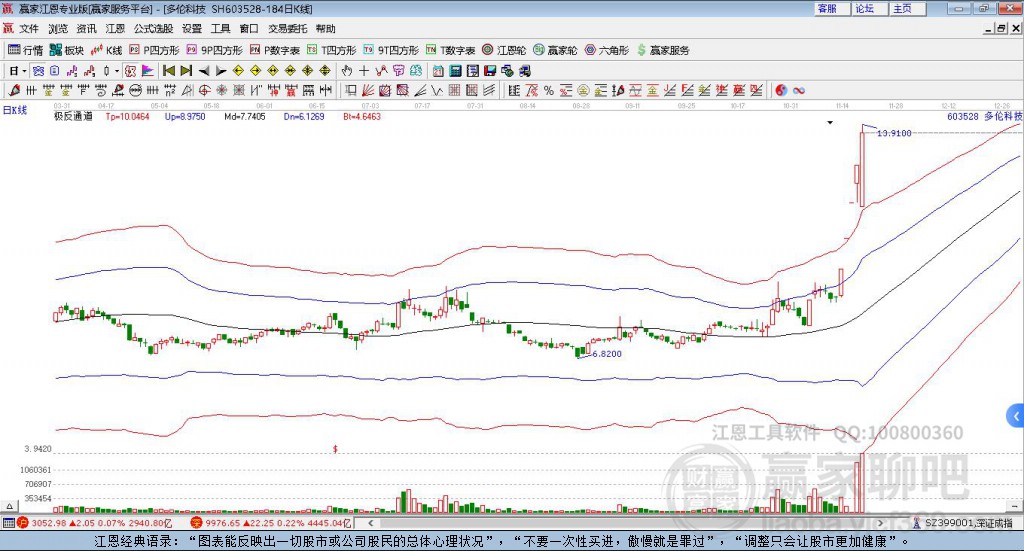
Task: Click the horizontal scrollbar left arrow
Action: tap(370, 523)
